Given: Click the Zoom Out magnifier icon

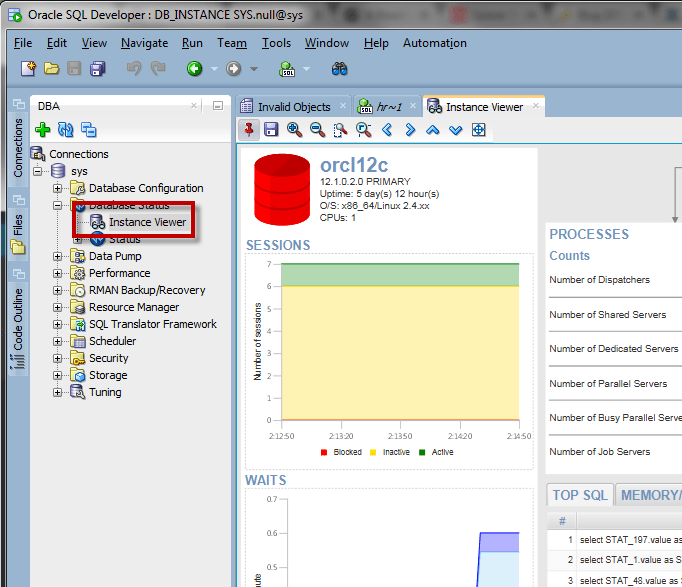Looking at the screenshot, I should click(x=318, y=130).
